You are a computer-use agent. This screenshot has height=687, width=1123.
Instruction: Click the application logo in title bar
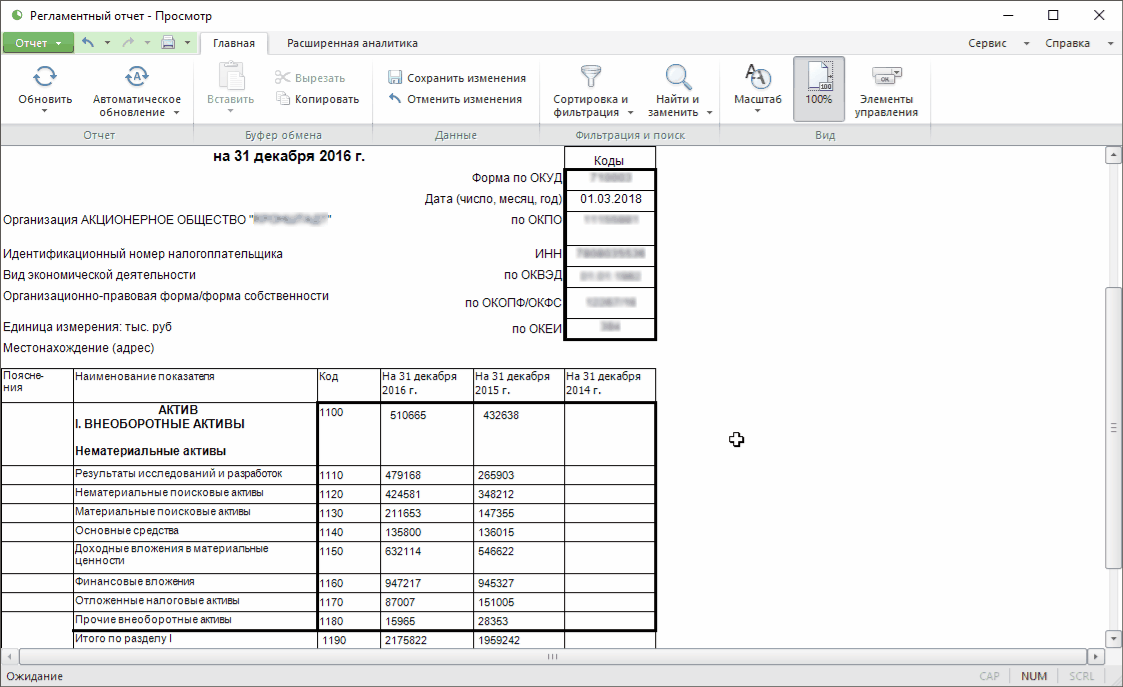click(x=16, y=15)
